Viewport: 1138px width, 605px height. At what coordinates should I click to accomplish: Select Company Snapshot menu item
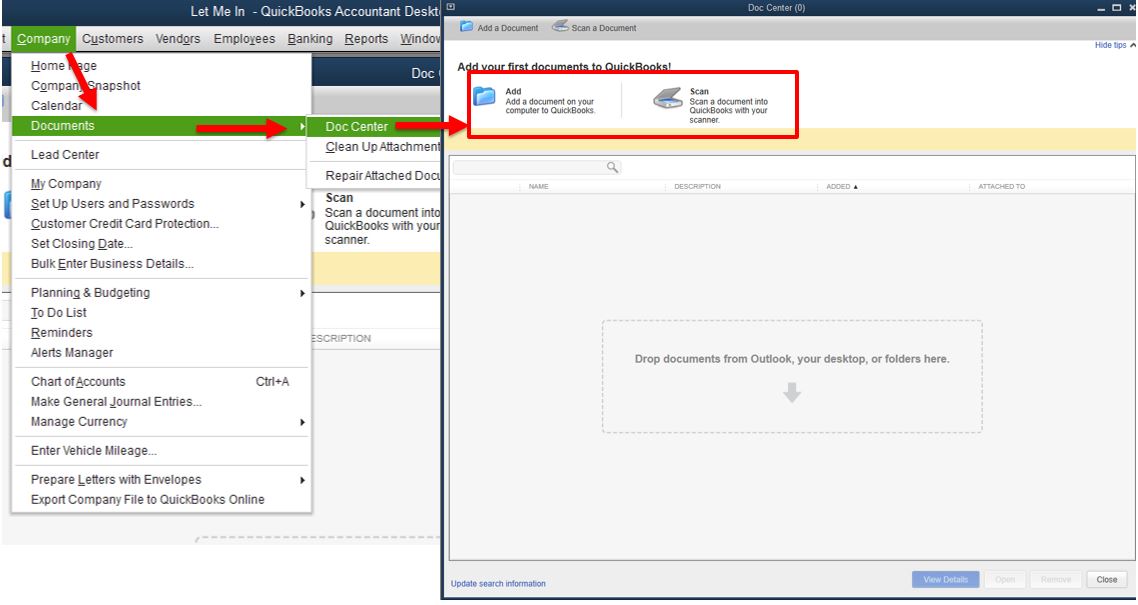[x=86, y=86]
